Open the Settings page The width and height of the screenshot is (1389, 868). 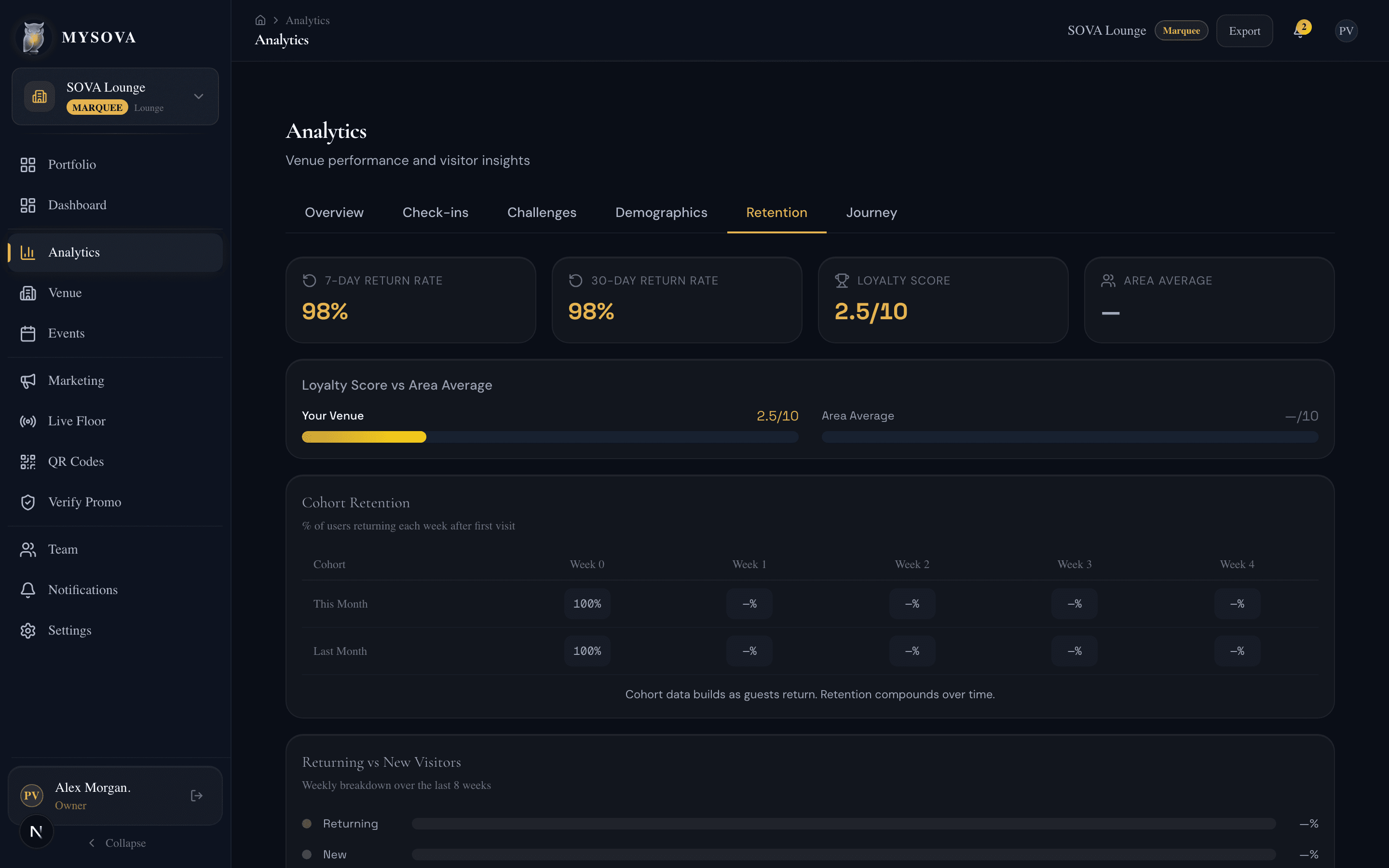coord(69,630)
